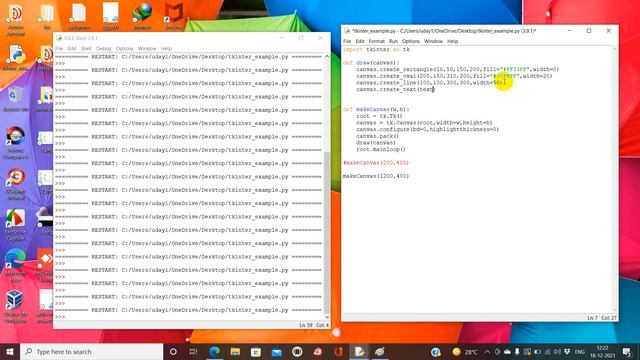Click the canvas.create_line code line
The image size is (640, 360).
(429, 82)
